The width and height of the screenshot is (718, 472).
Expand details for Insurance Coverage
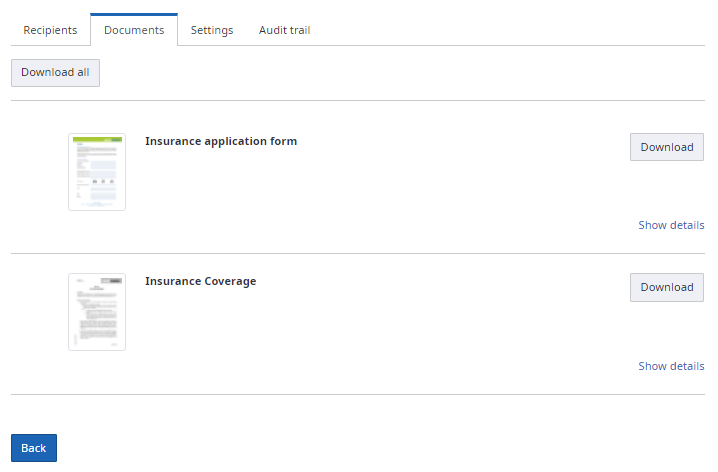tap(671, 366)
